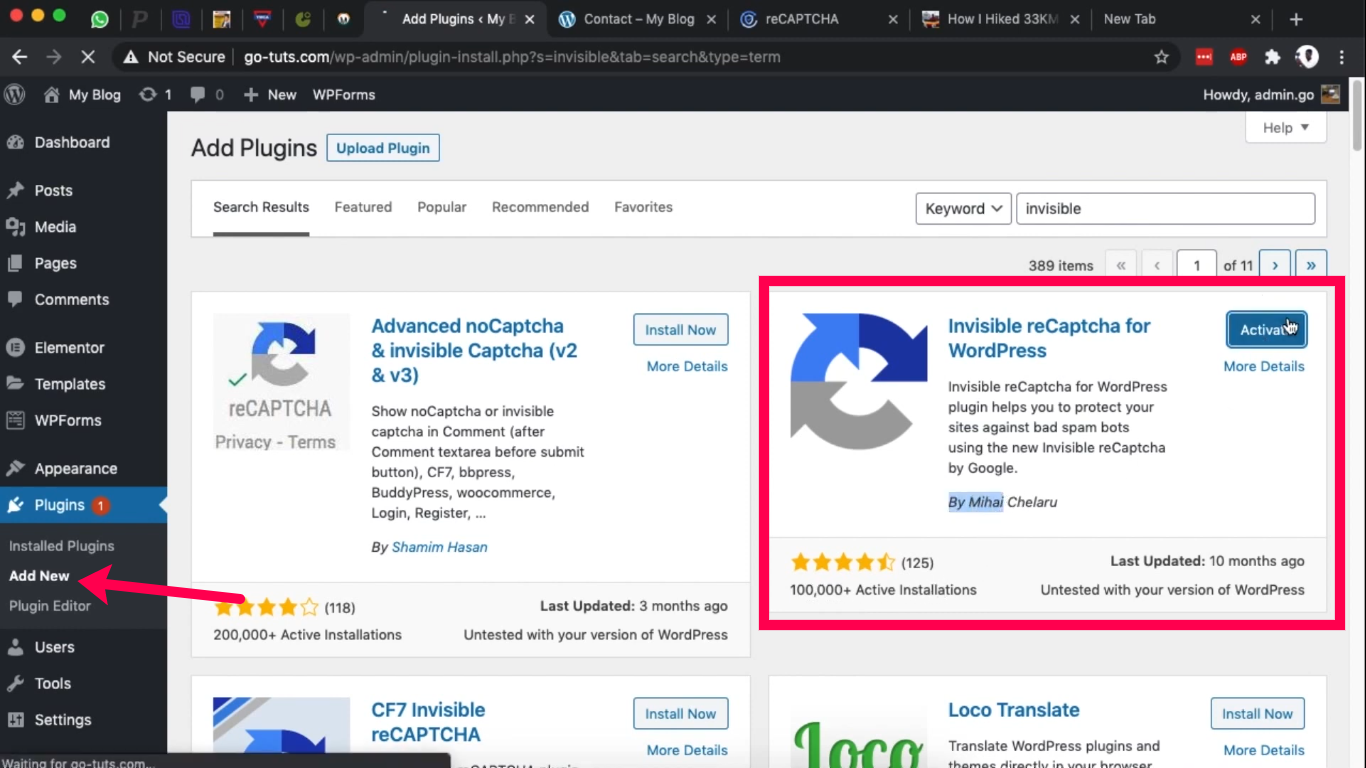Switch to the Popular plugins tab
Image resolution: width=1366 pixels, height=768 pixels.
click(x=442, y=207)
